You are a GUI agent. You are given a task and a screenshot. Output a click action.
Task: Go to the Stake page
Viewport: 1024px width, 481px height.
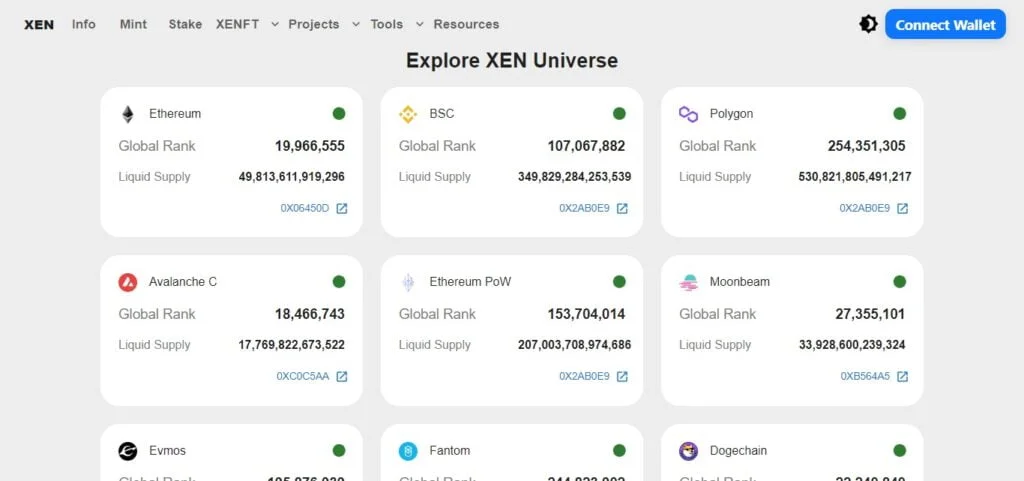pyautogui.click(x=185, y=24)
